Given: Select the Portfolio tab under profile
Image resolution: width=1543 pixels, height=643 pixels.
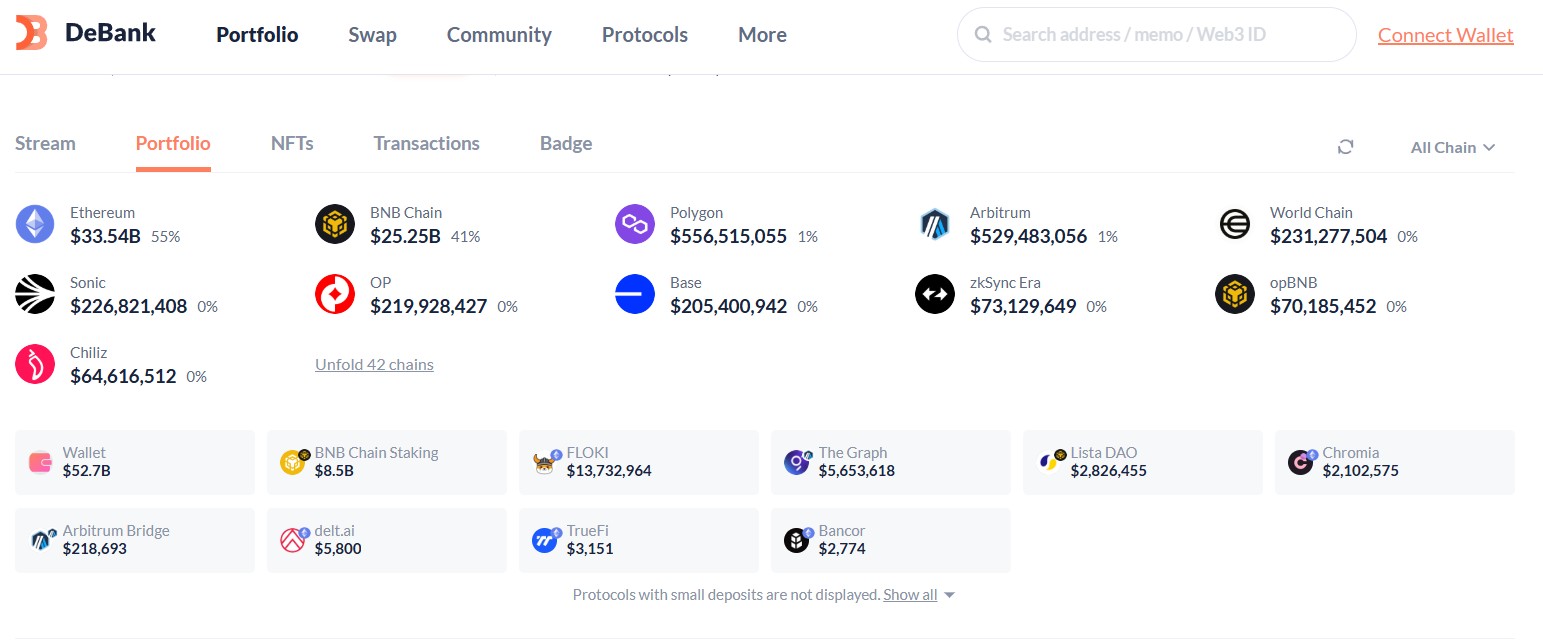Looking at the screenshot, I should tap(173, 143).
